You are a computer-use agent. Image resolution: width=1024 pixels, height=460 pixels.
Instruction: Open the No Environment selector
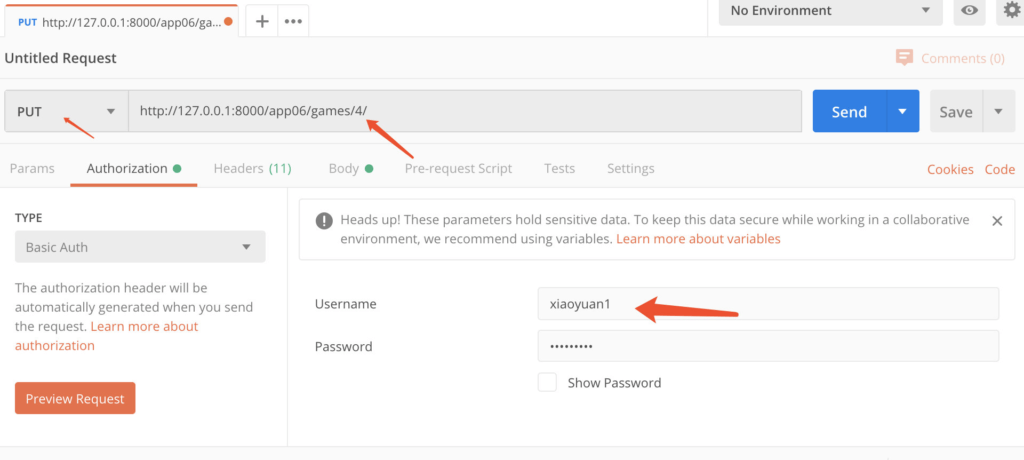coord(831,10)
